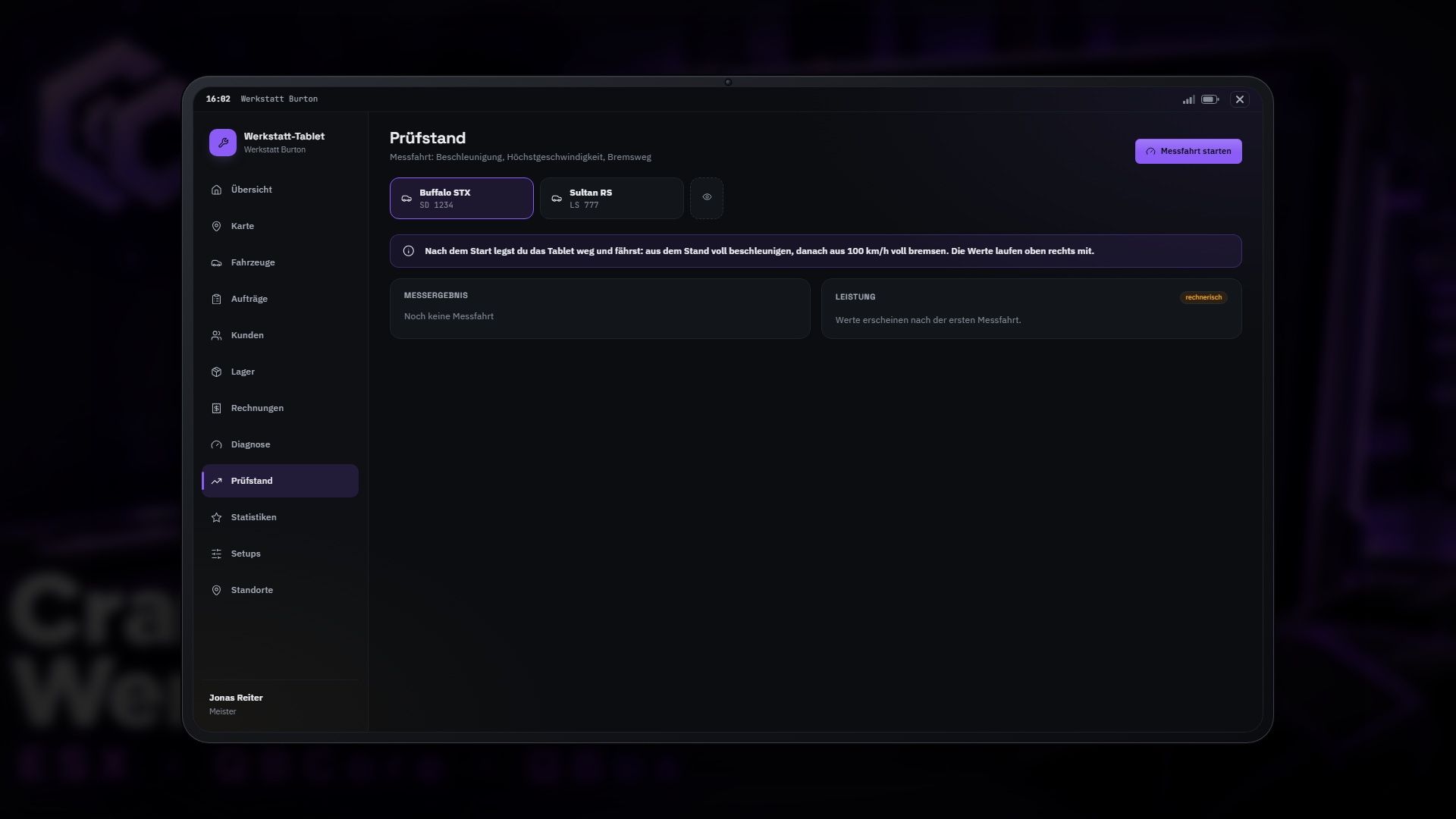The height and width of the screenshot is (819, 1456).
Task: Click the Leistung panel heading
Action: [855, 297]
